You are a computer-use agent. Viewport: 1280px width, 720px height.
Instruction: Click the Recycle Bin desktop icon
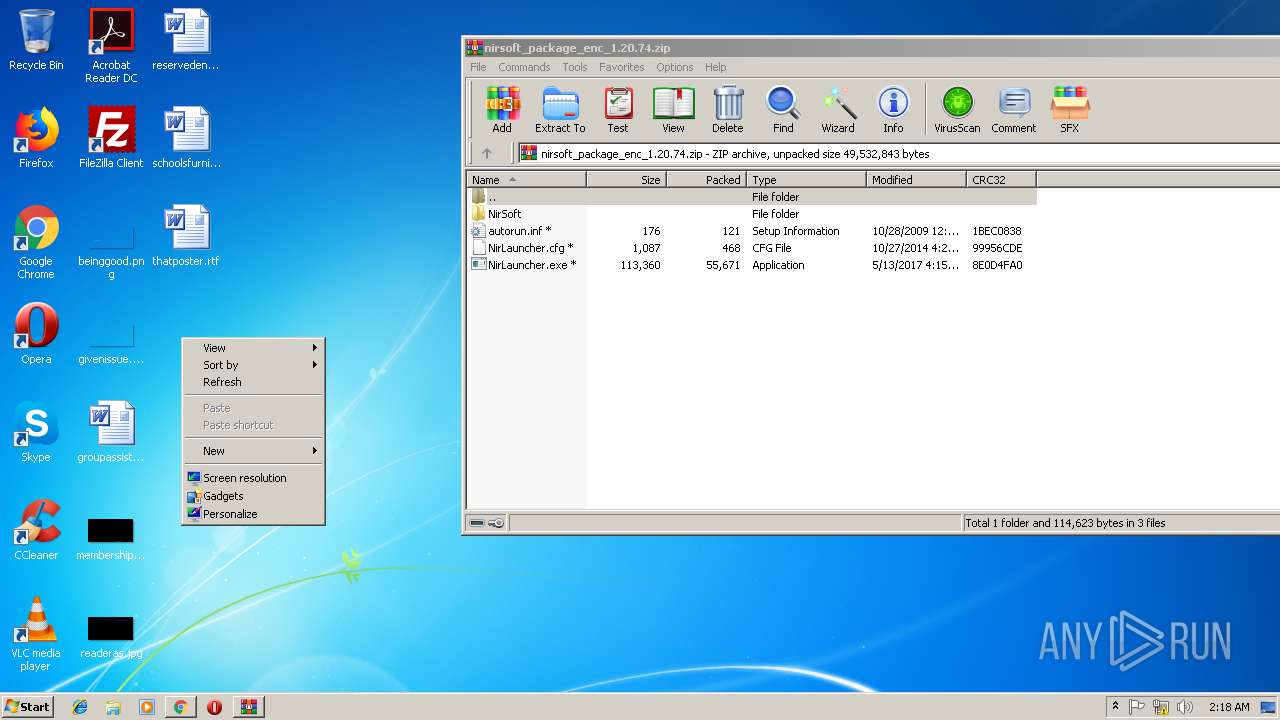[36, 40]
